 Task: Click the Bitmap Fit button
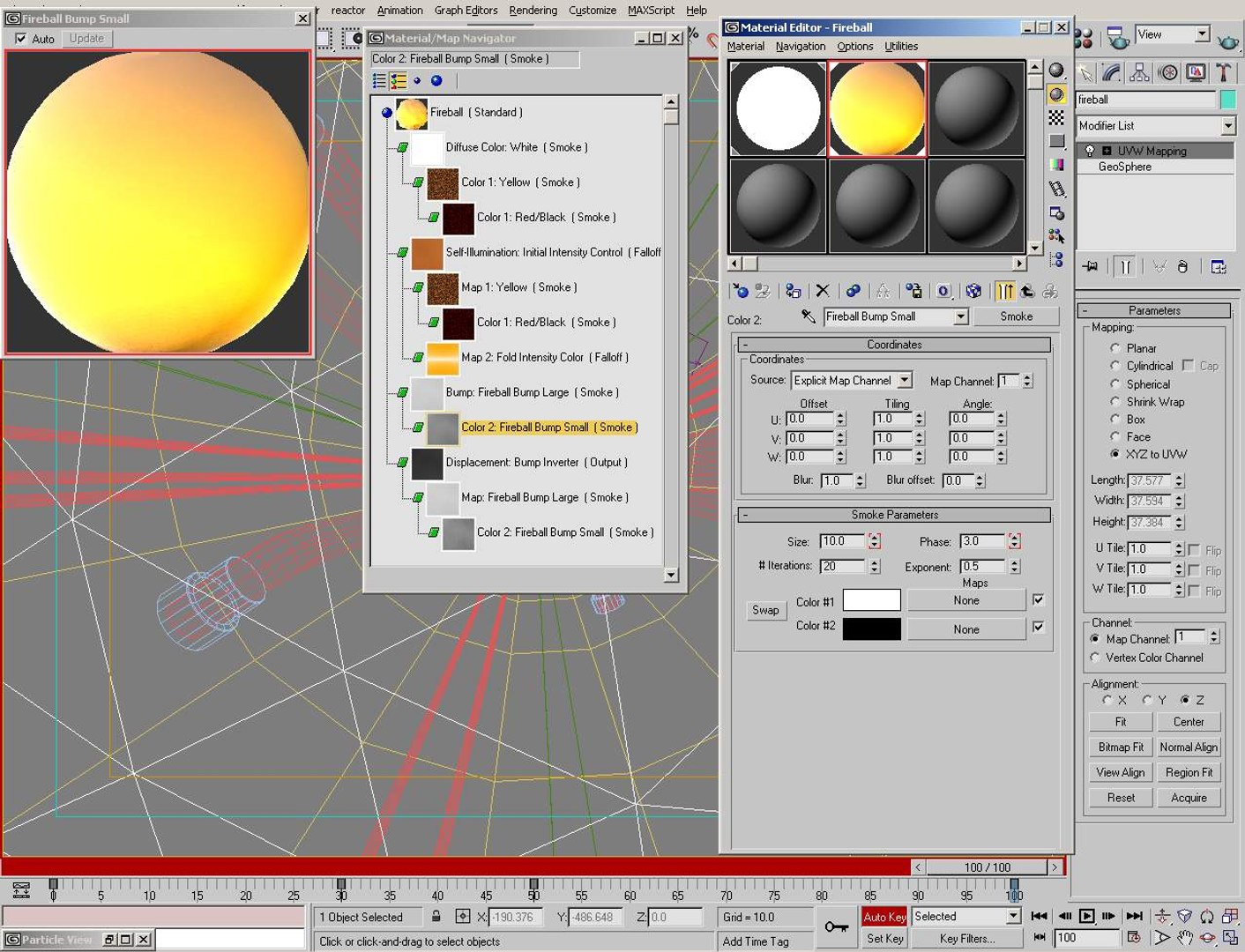pos(1120,747)
